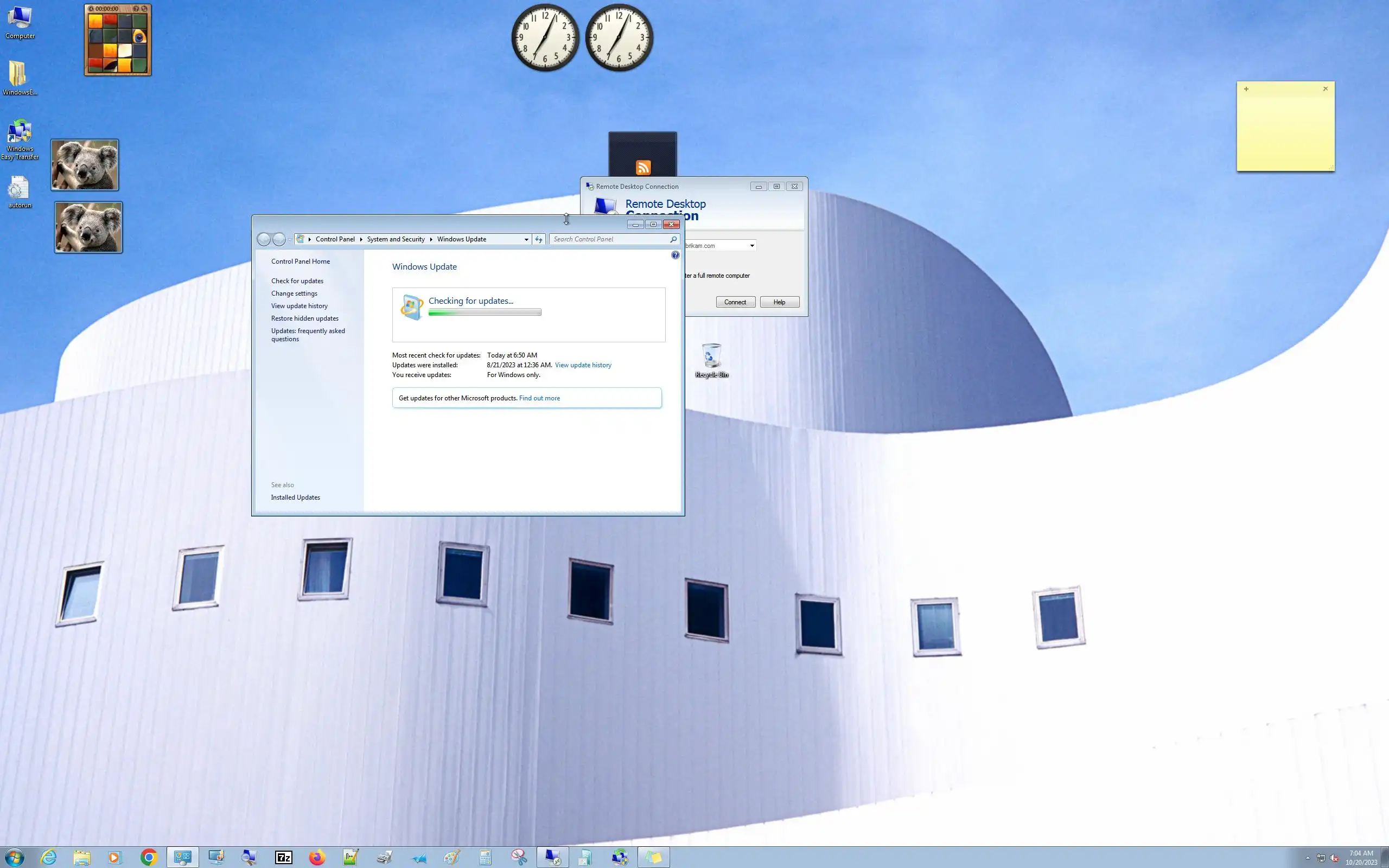Follow the Find out more link
1389x868 pixels.
pos(539,398)
